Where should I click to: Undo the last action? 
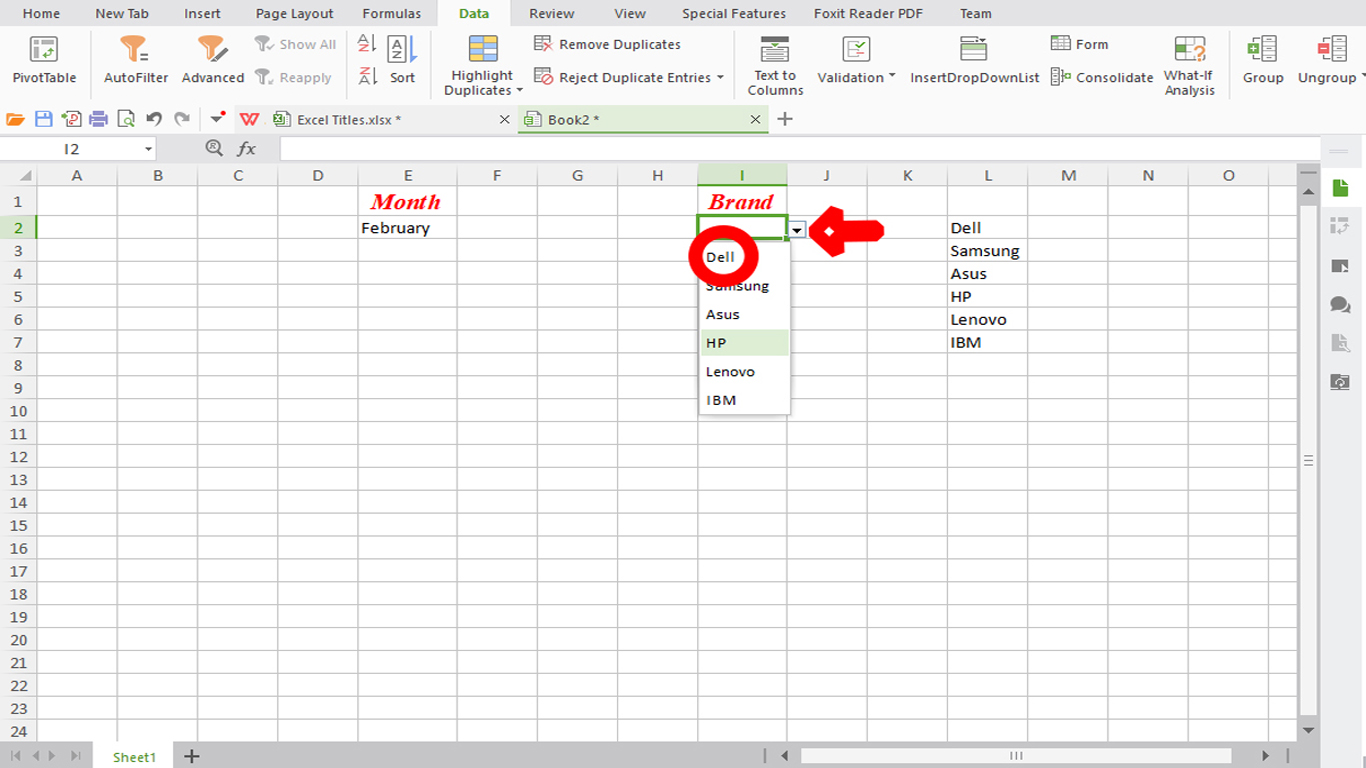(x=152, y=118)
